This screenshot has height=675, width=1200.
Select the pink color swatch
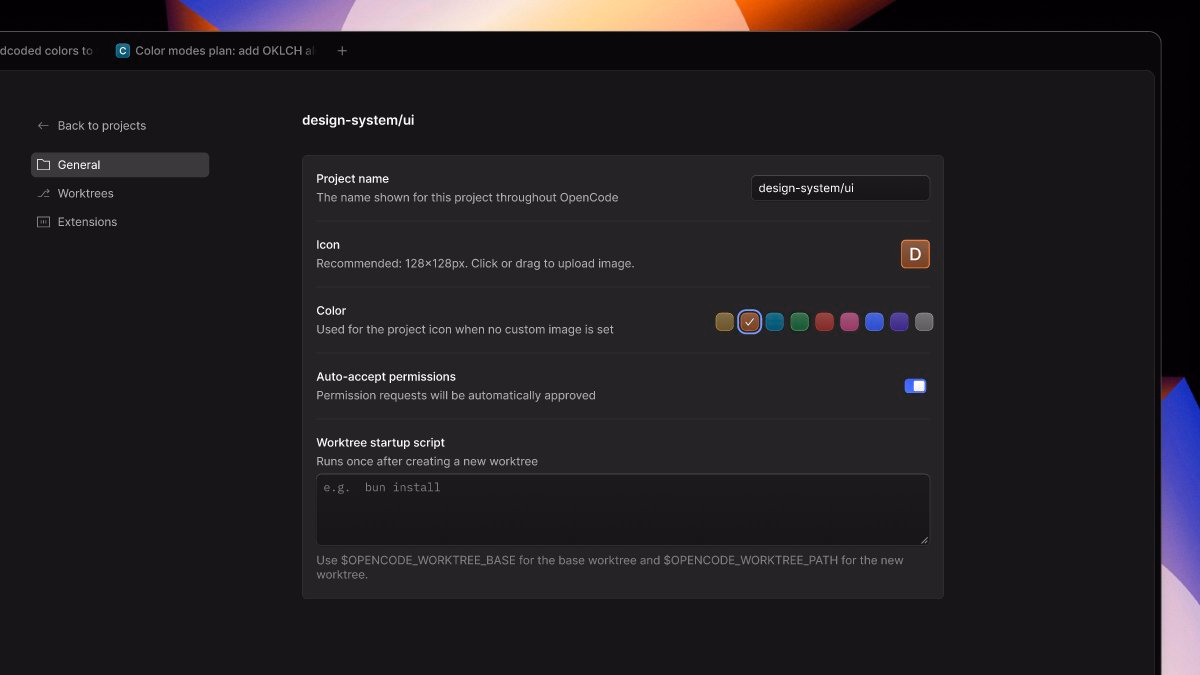click(x=850, y=322)
